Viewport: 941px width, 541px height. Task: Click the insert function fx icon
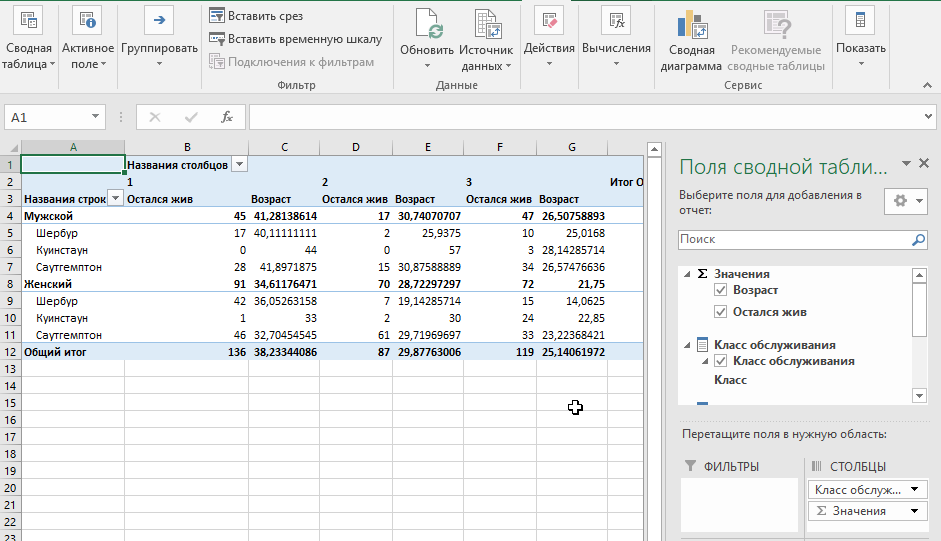tap(227, 117)
